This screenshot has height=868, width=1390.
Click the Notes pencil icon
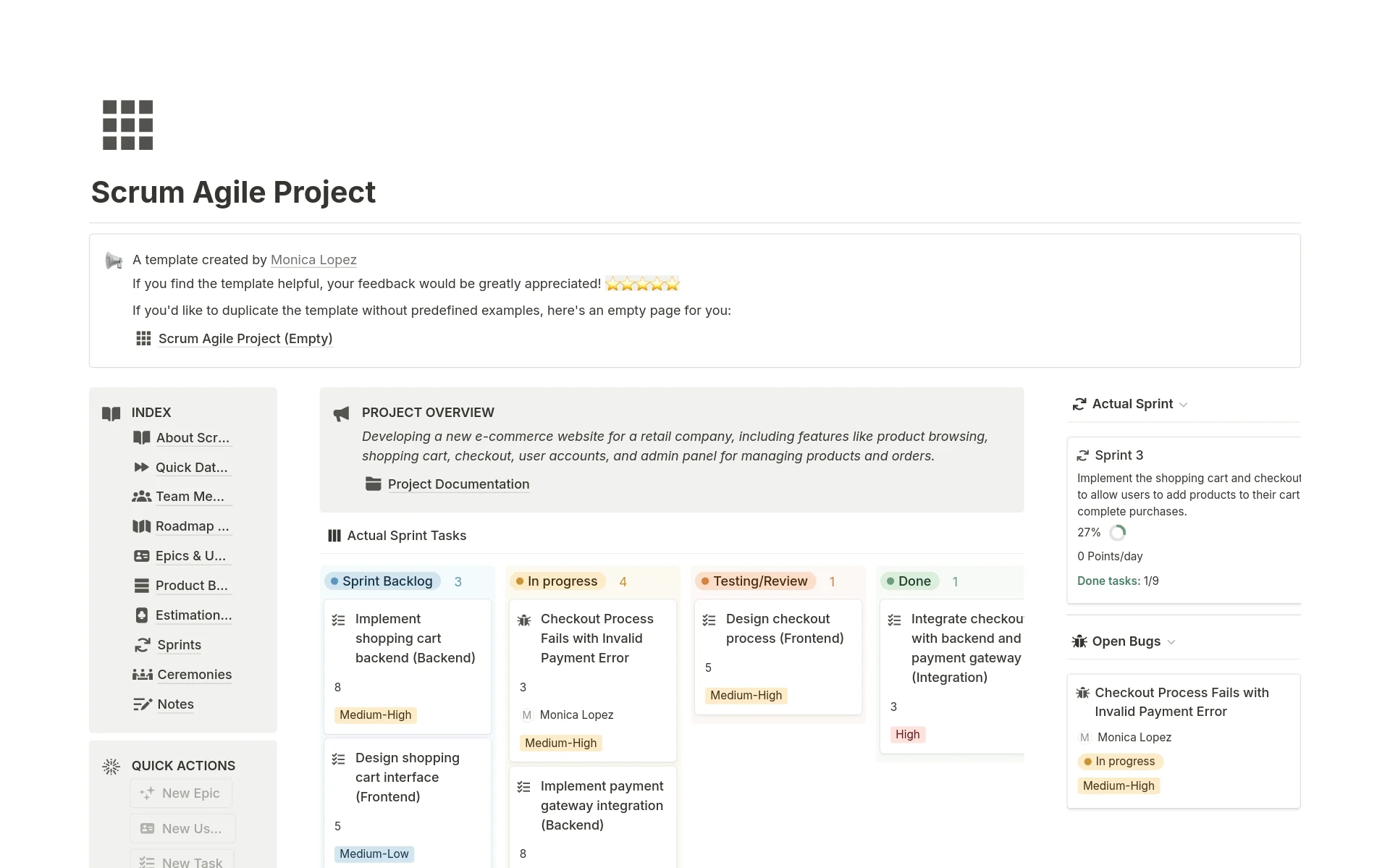pyautogui.click(x=142, y=704)
